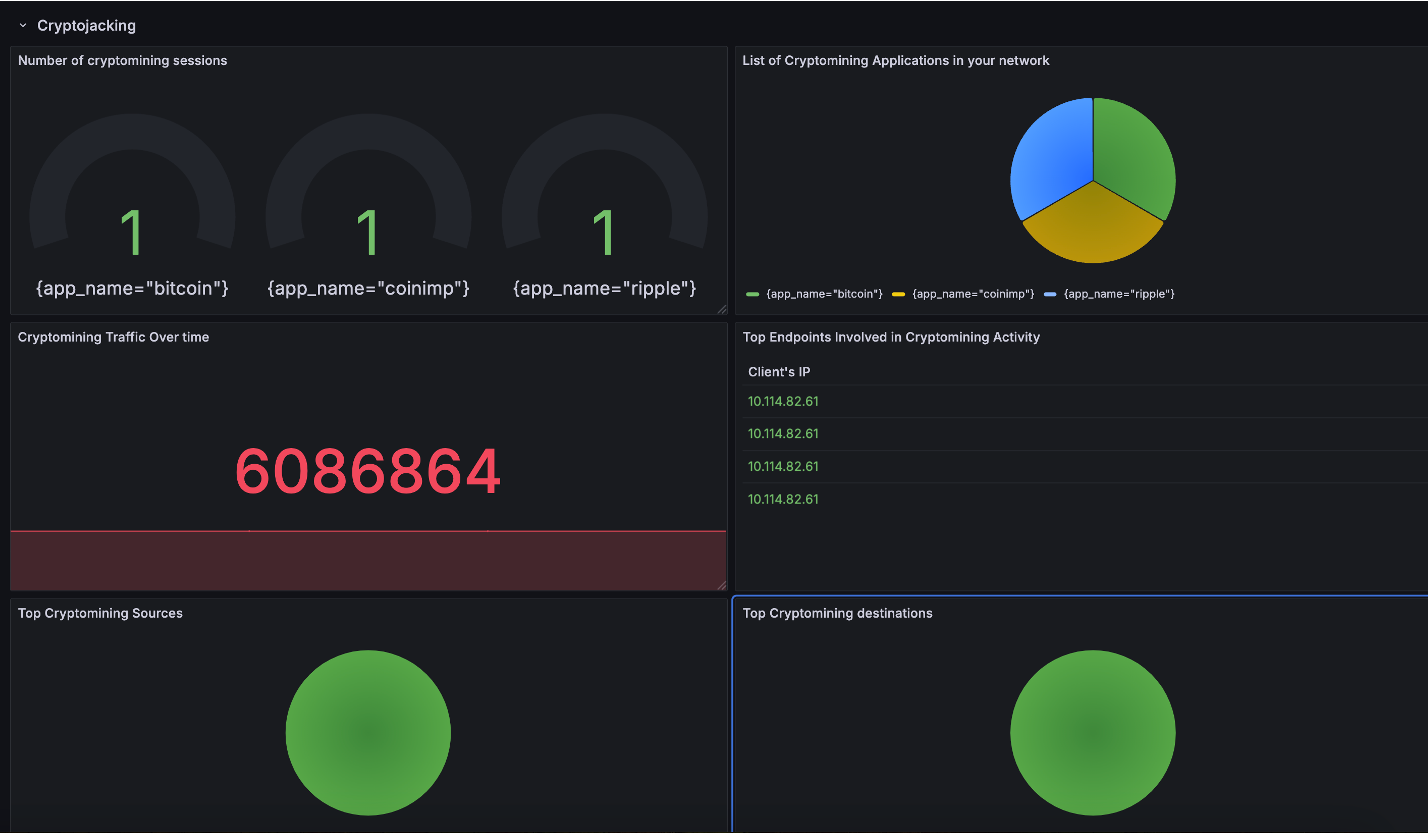Toggle the coinimp series in the pie legend
1428x834 pixels.
point(973,294)
